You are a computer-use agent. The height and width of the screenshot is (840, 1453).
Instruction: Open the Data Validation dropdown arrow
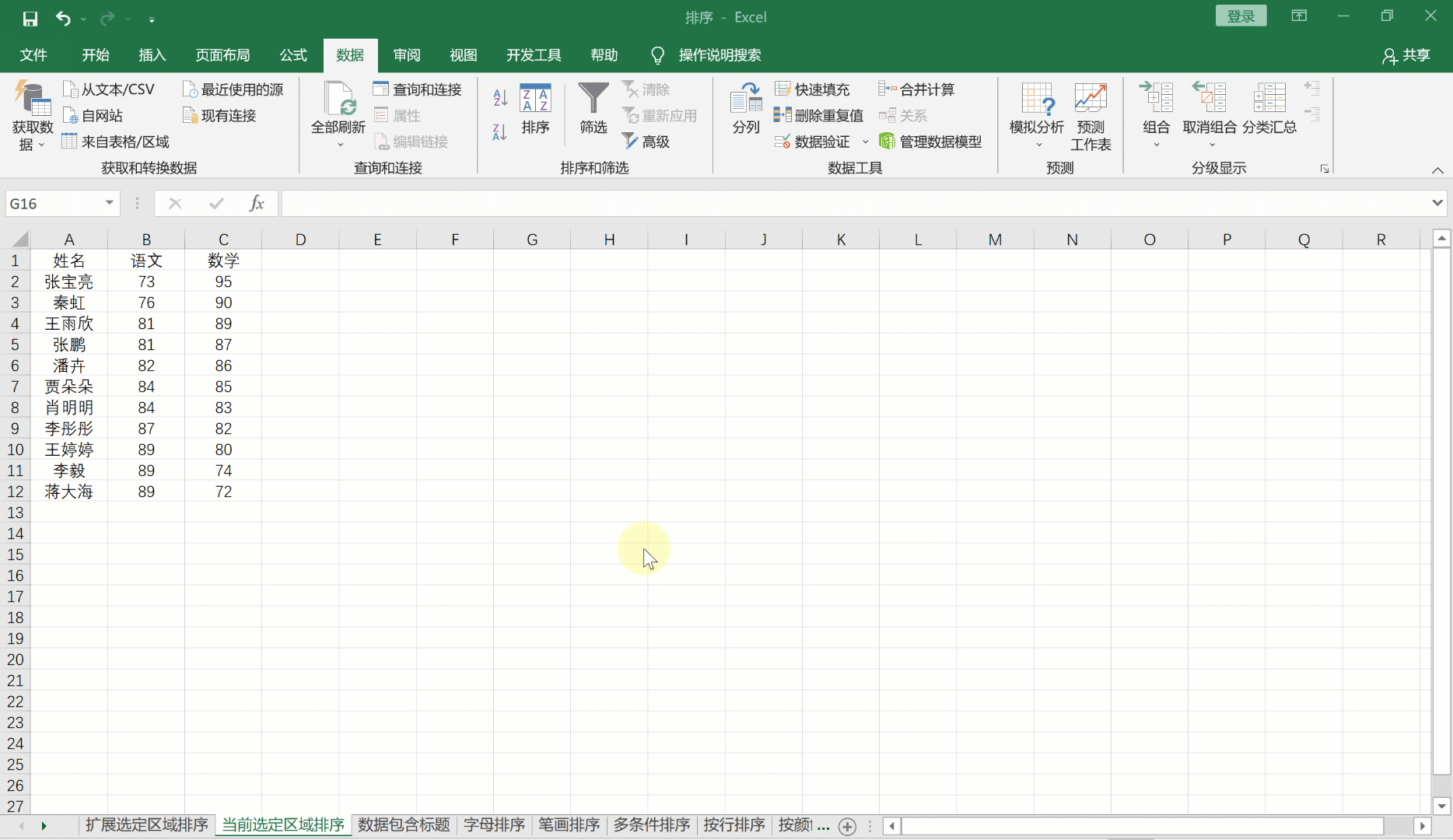coord(865,142)
